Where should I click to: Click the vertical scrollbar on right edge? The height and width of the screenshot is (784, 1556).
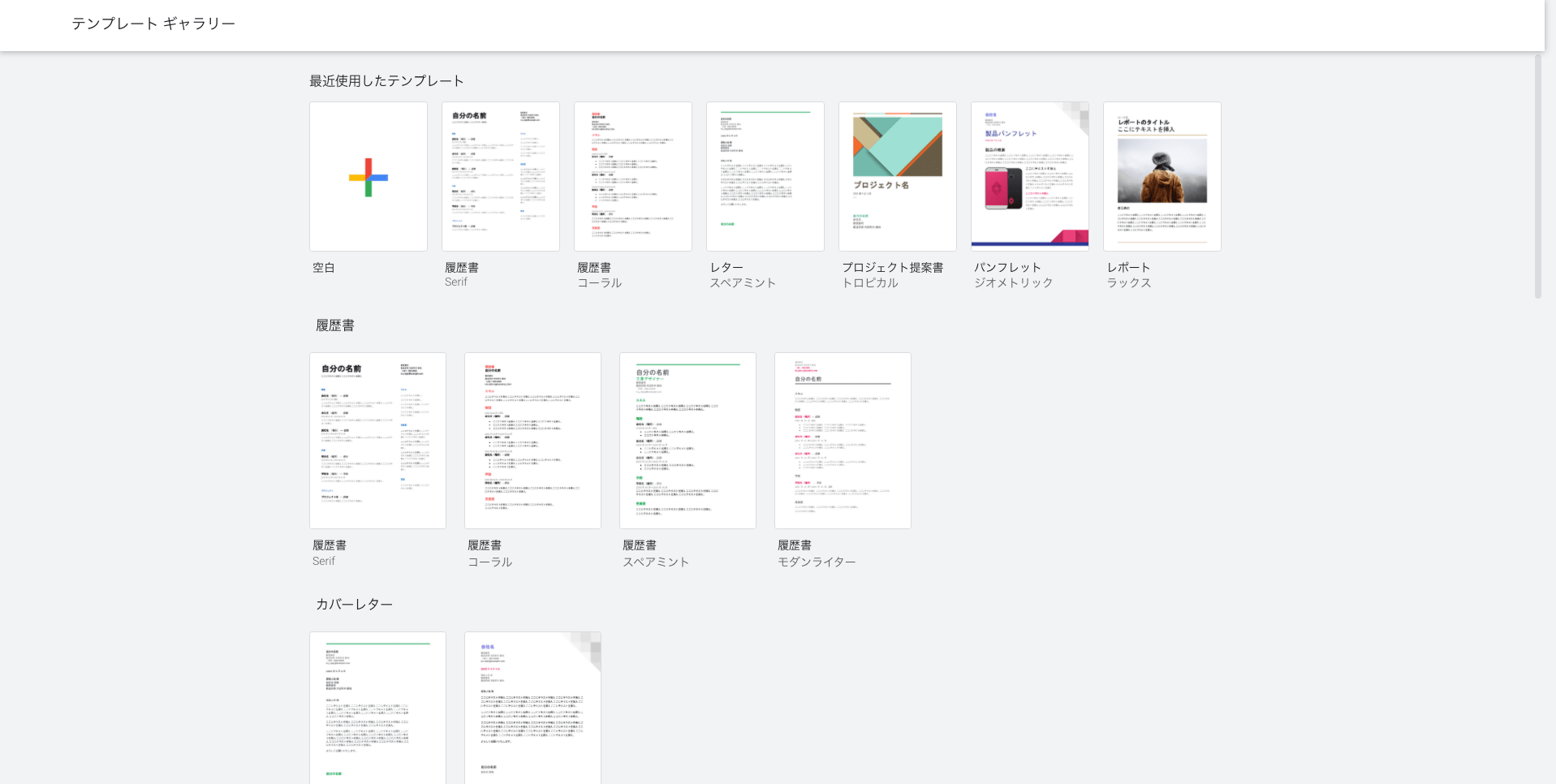point(1537,177)
